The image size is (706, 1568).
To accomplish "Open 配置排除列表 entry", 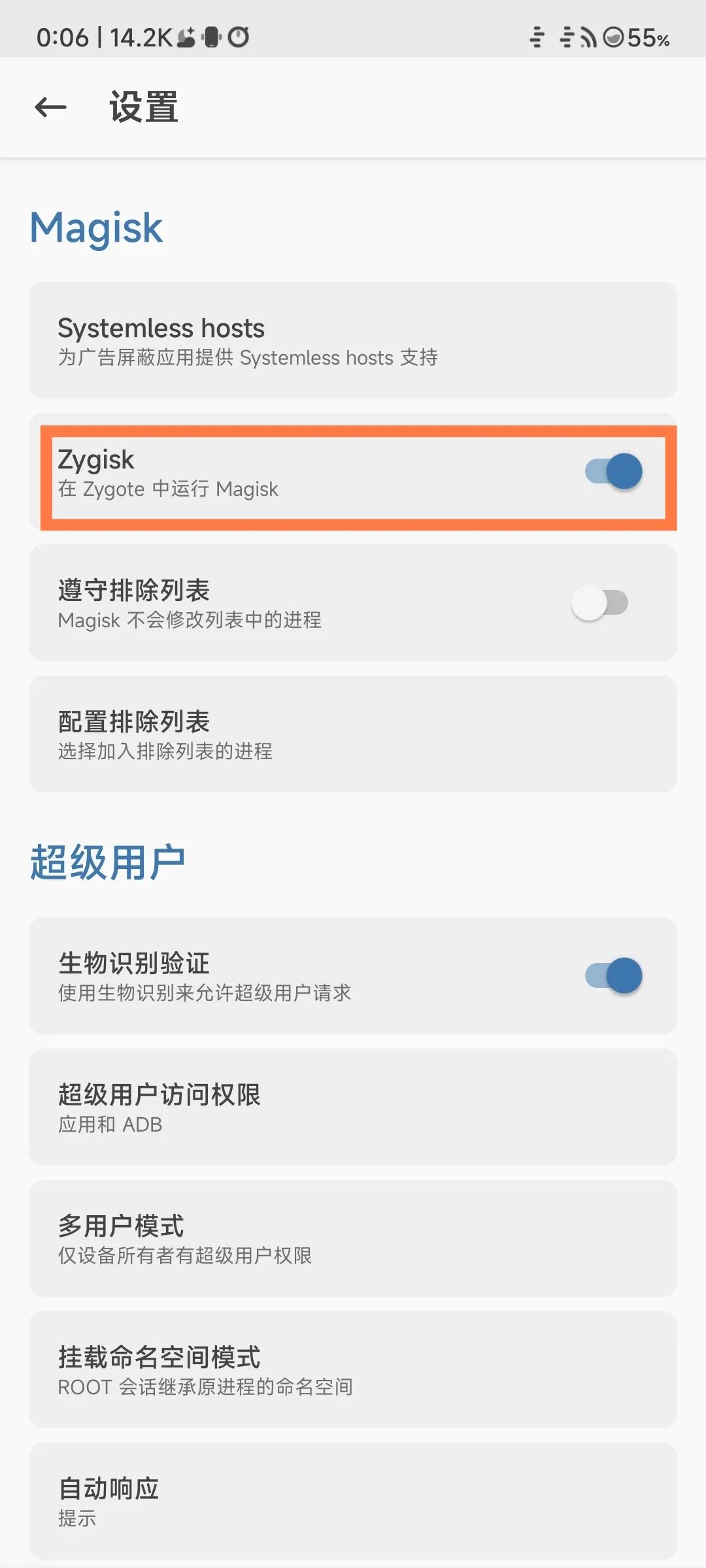I will (x=353, y=734).
